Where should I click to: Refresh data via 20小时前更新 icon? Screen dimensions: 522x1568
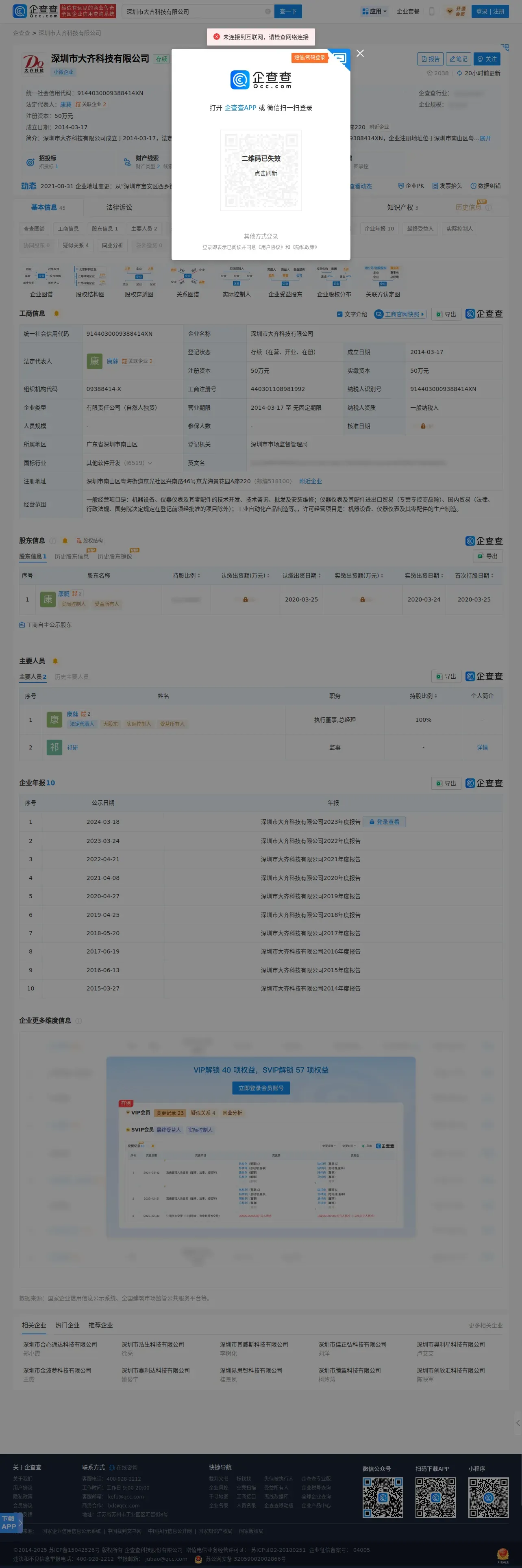460,74
